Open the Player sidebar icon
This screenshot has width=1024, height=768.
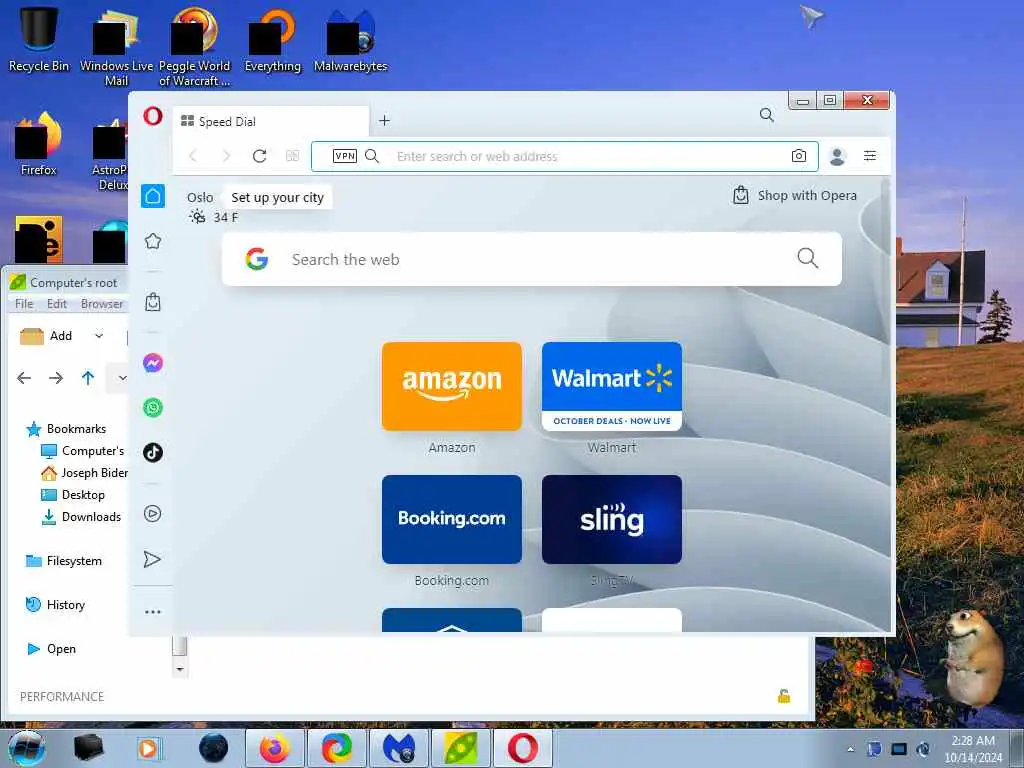[153, 514]
